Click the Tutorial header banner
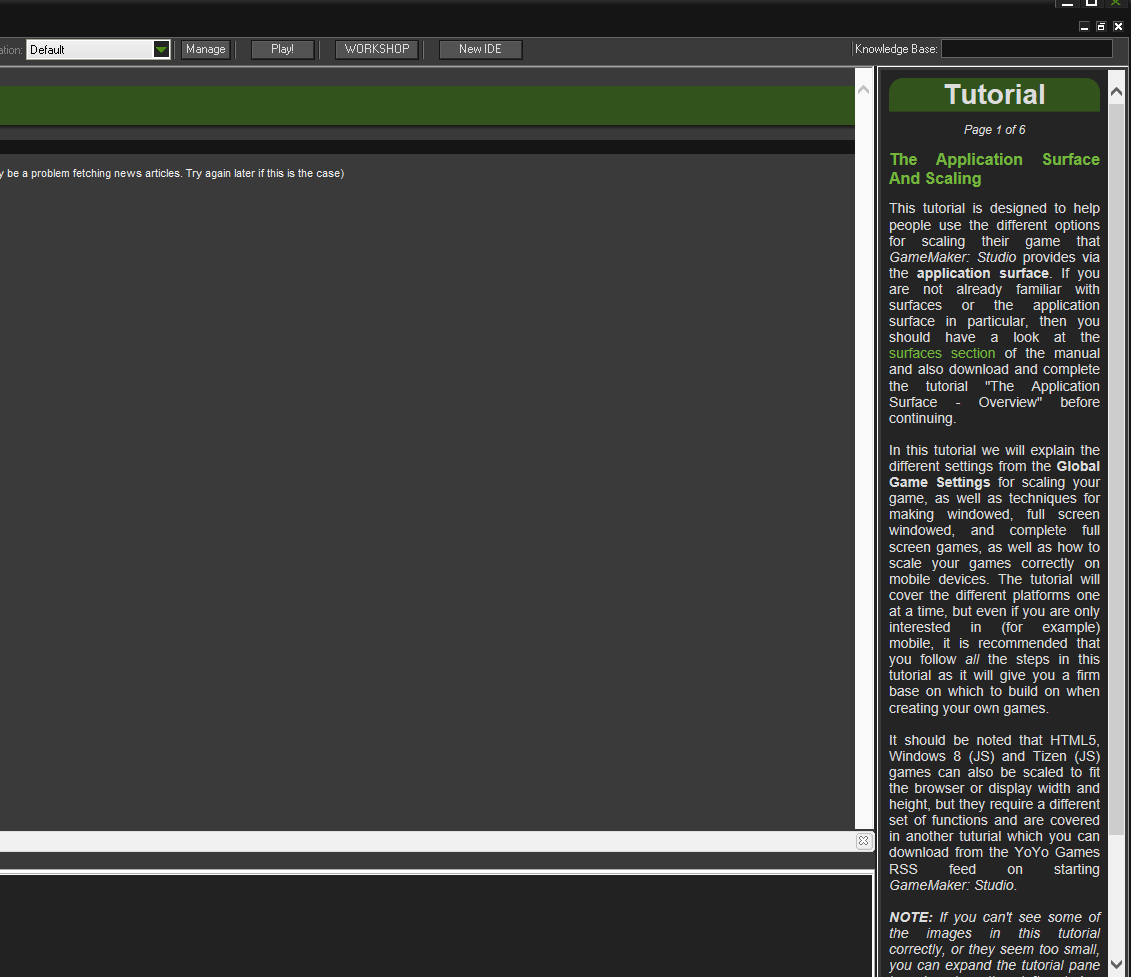Viewport: 1131px width, 977px height. point(994,95)
